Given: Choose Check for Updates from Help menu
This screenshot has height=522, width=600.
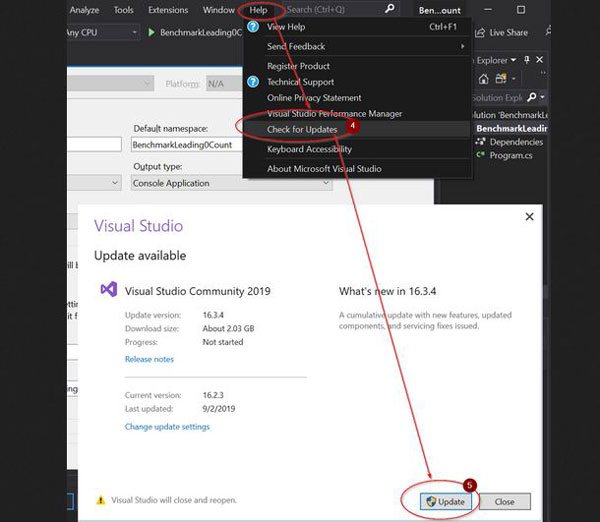Looking at the screenshot, I should click(x=302, y=129).
